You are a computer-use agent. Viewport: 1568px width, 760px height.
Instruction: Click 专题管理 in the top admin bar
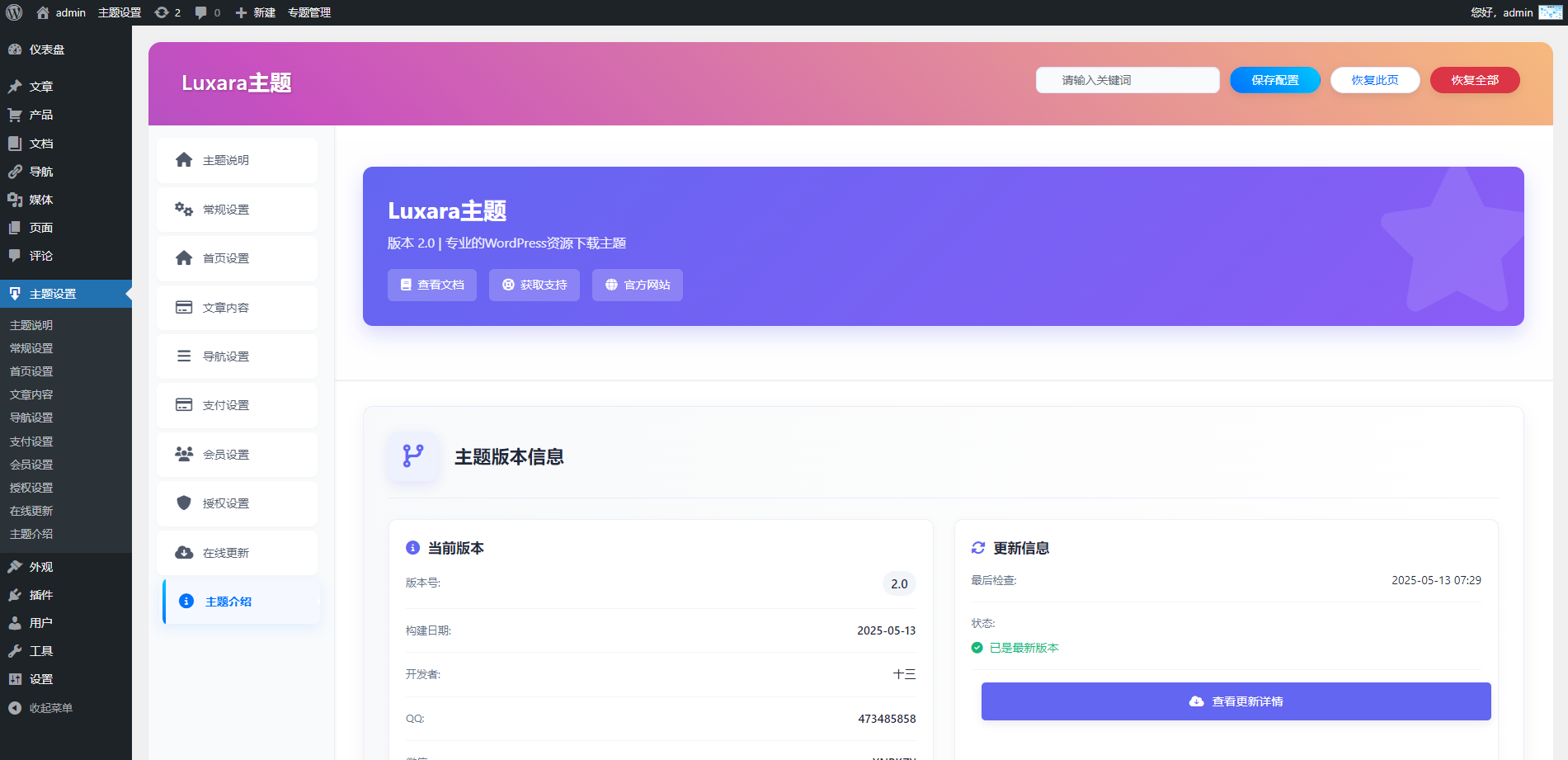308,12
